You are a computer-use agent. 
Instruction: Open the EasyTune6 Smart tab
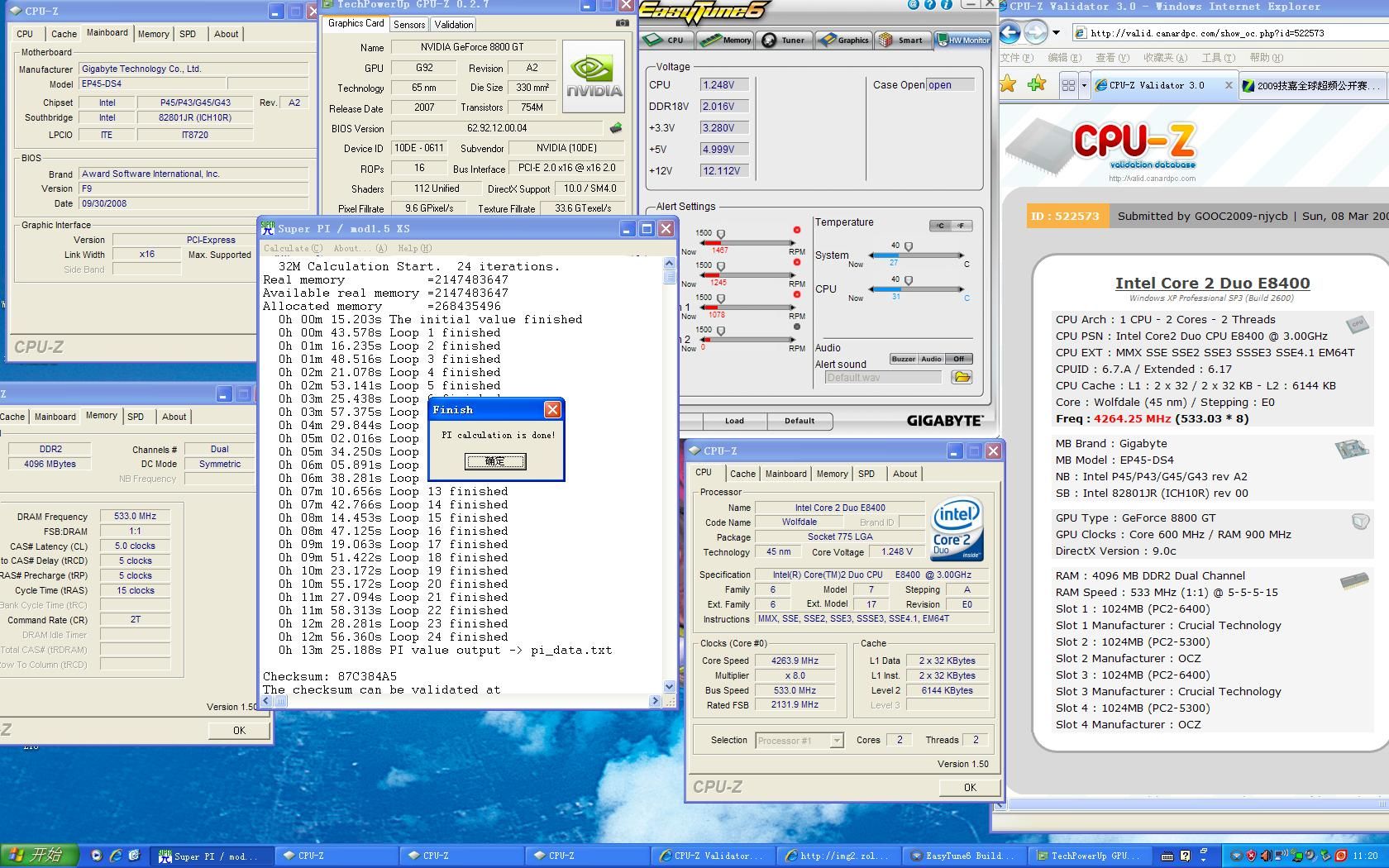click(x=903, y=40)
